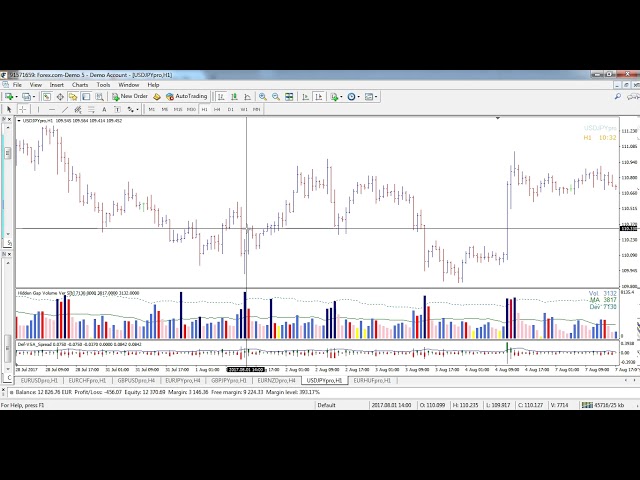The width and height of the screenshot is (640, 480).
Task: Click the New Order toolbar button
Action: click(x=130, y=97)
